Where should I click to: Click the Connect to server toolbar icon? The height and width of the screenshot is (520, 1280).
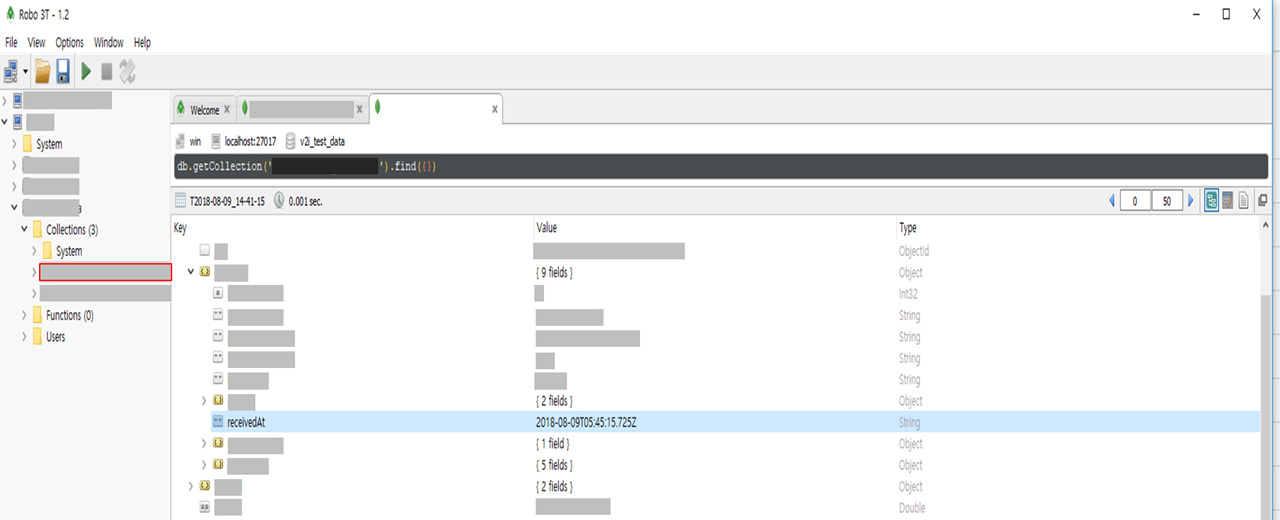click(12, 71)
